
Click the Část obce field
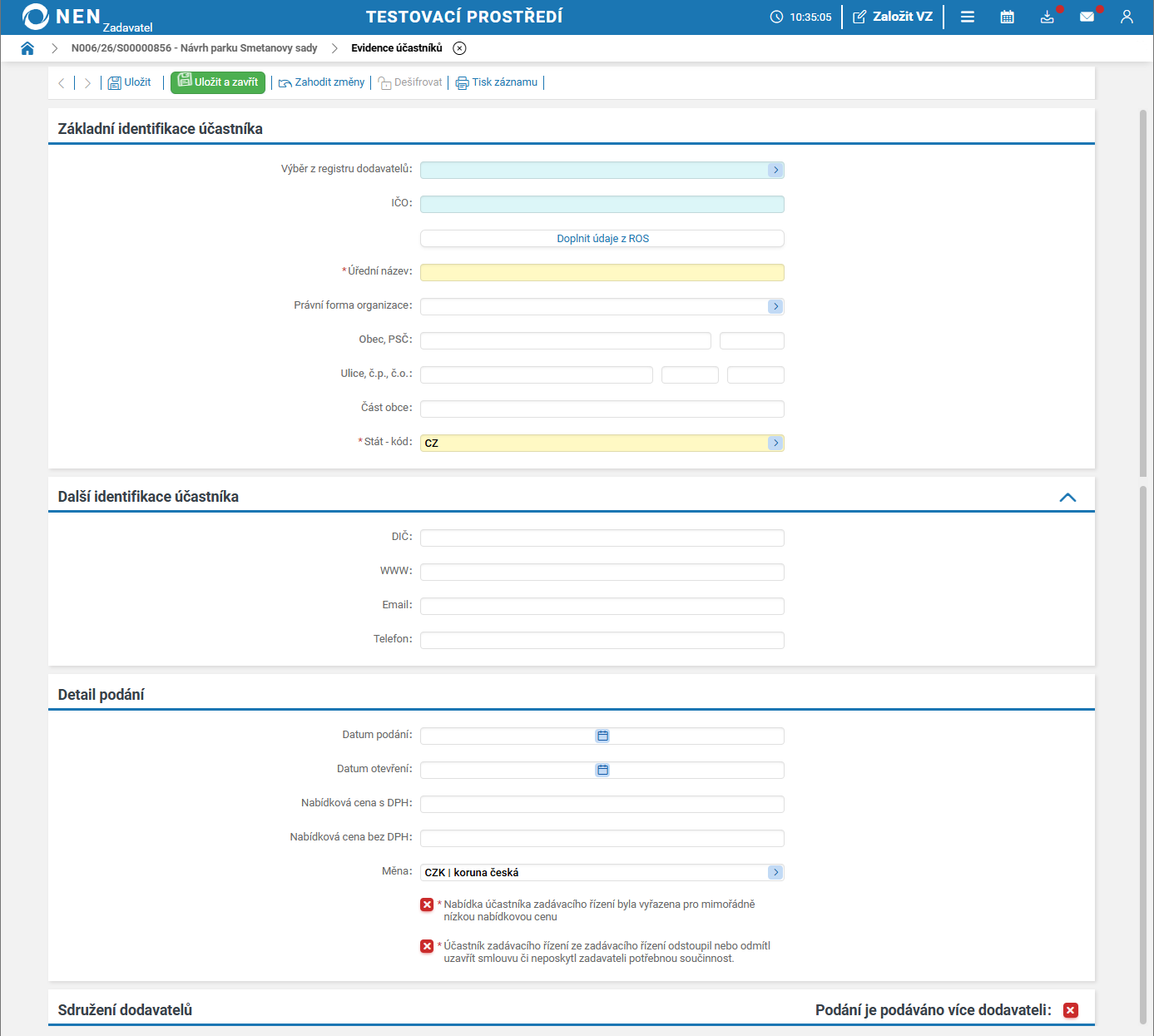point(602,409)
